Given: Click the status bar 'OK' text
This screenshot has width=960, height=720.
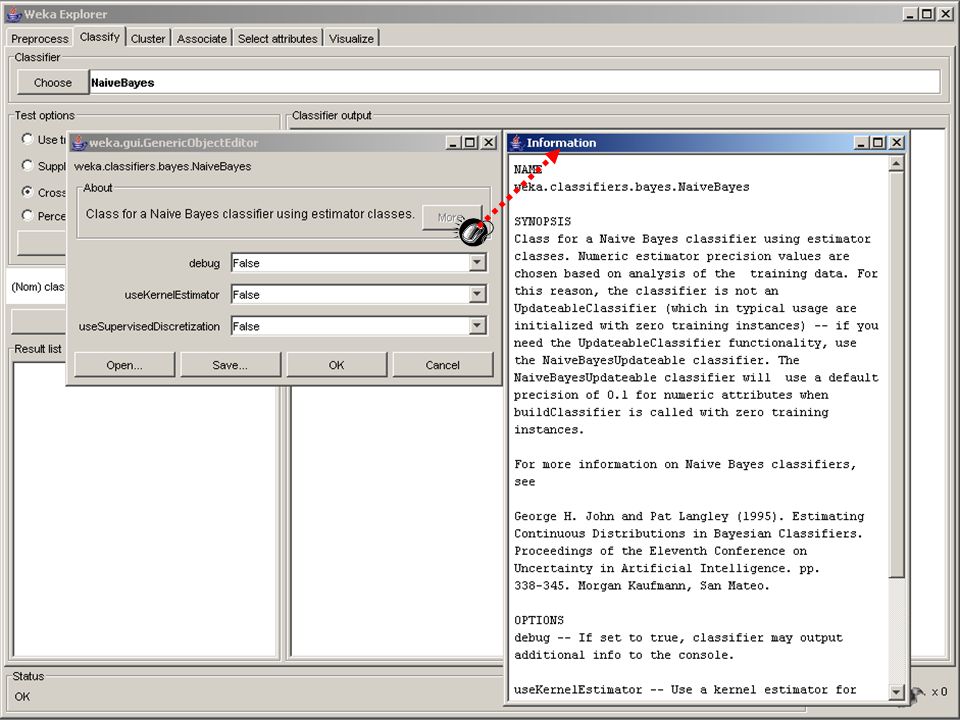Looking at the screenshot, I should (x=22, y=697).
